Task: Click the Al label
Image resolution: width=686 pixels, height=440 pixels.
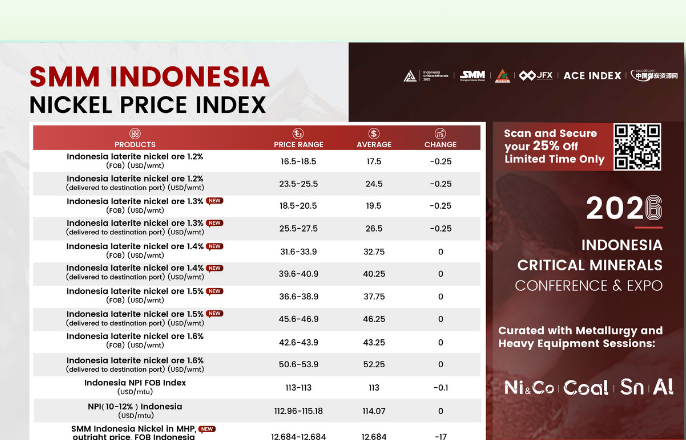Action: pyautogui.click(x=663, y=387)
